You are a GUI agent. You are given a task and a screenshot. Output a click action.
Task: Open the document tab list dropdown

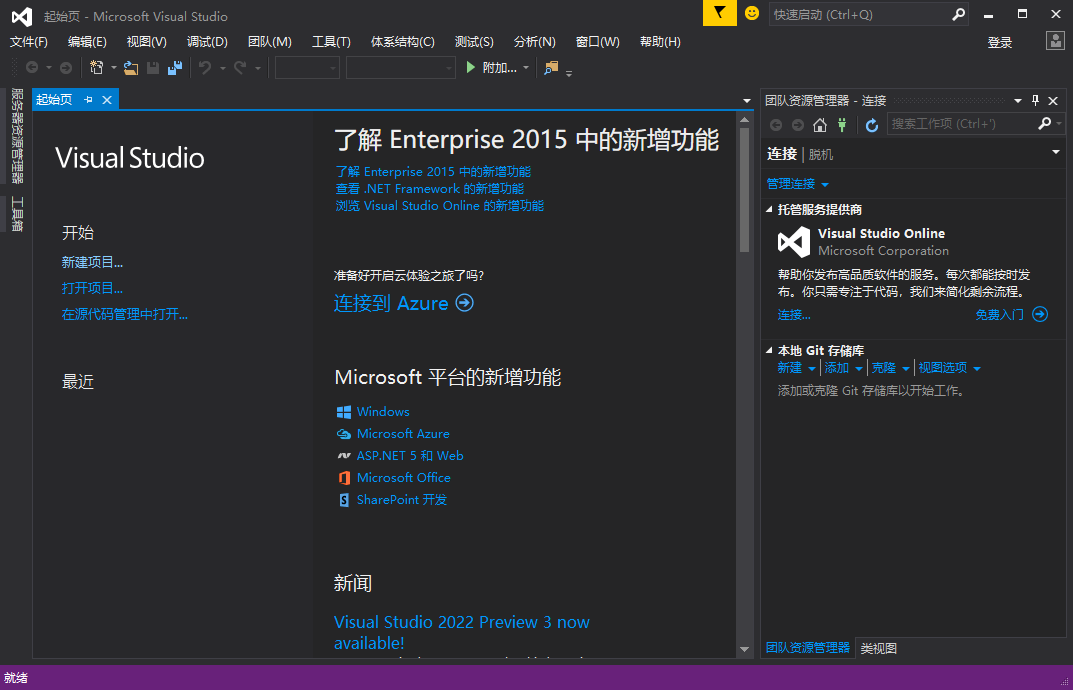pyautogui.click(x=747, y=101)
